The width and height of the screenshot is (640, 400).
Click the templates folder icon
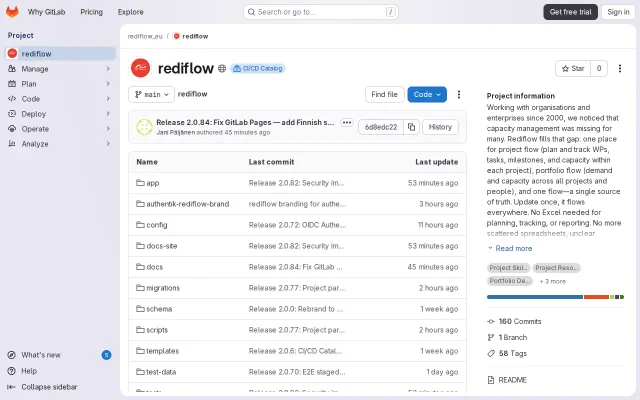(x=140, y=351)
